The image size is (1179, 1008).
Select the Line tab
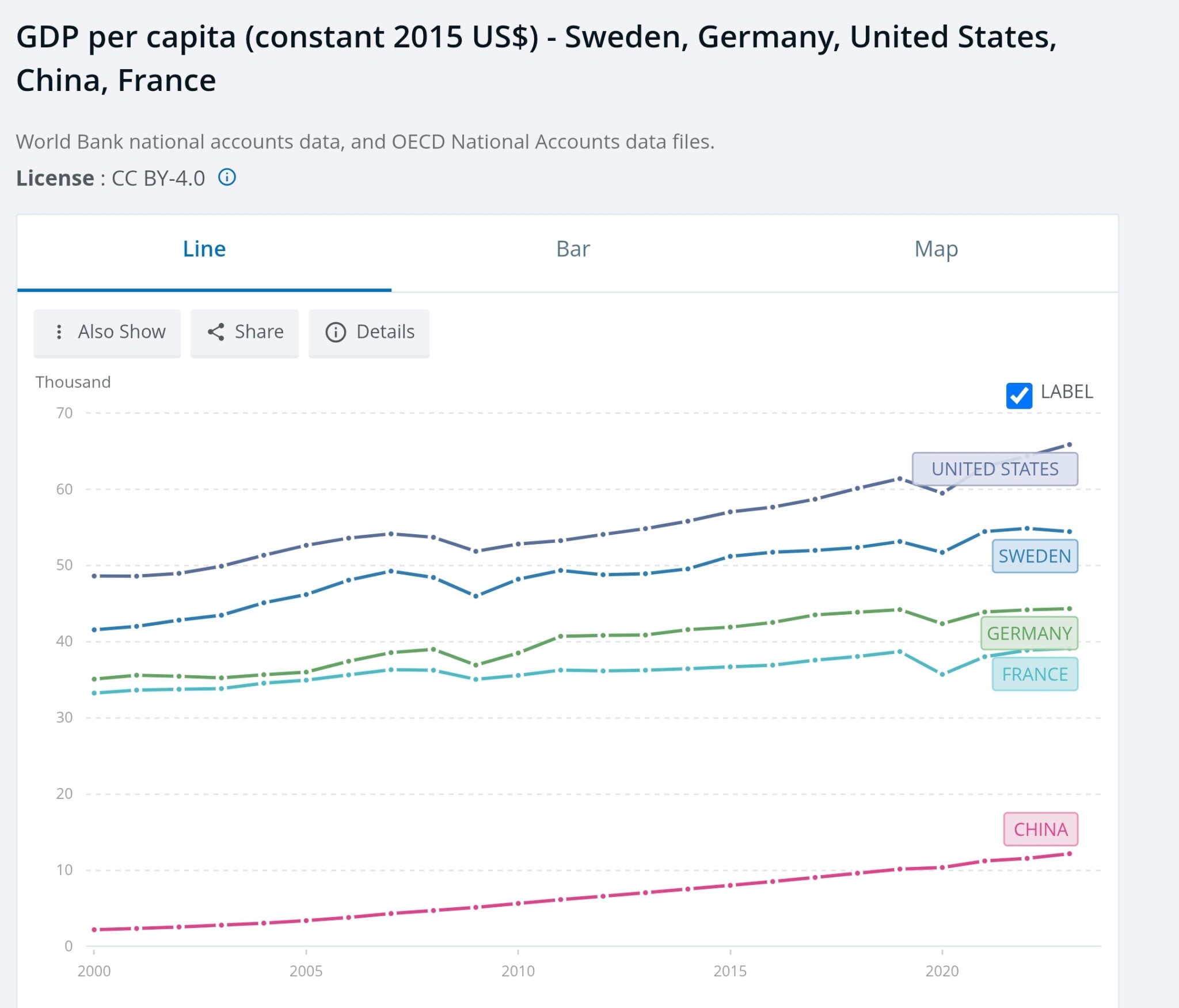(x=204, y=249)
